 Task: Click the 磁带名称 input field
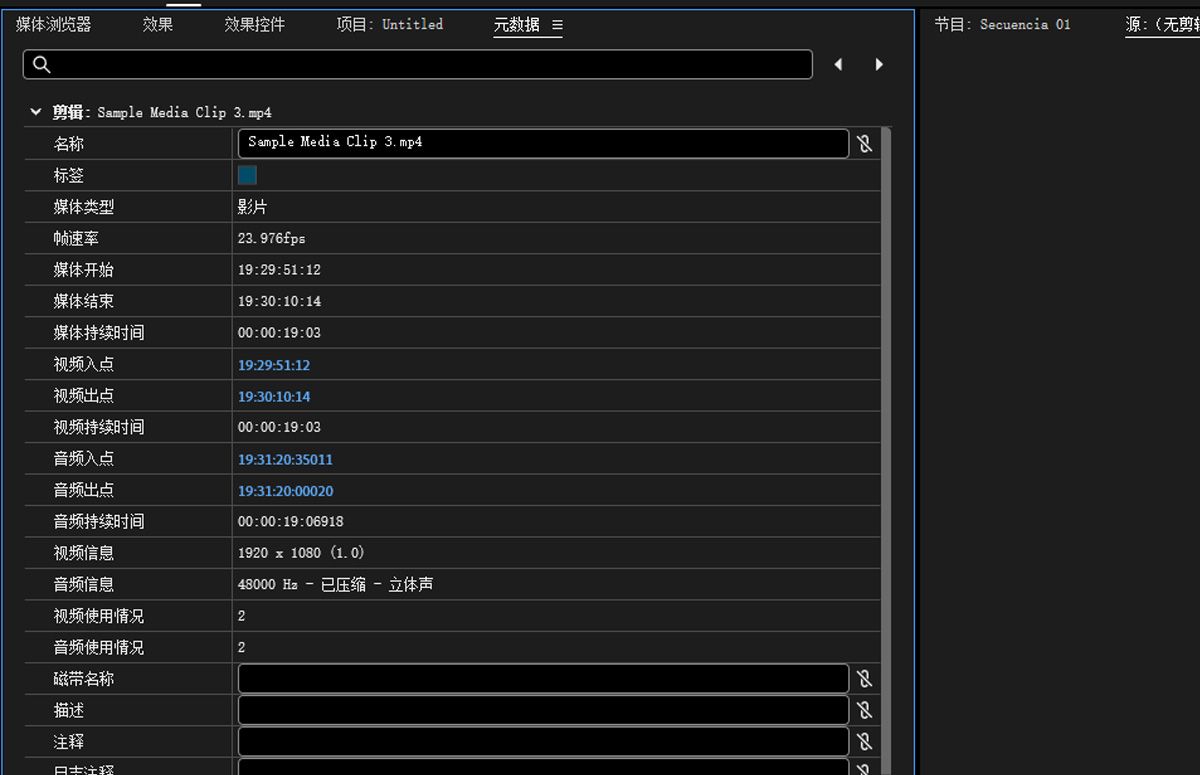[543, 679]
